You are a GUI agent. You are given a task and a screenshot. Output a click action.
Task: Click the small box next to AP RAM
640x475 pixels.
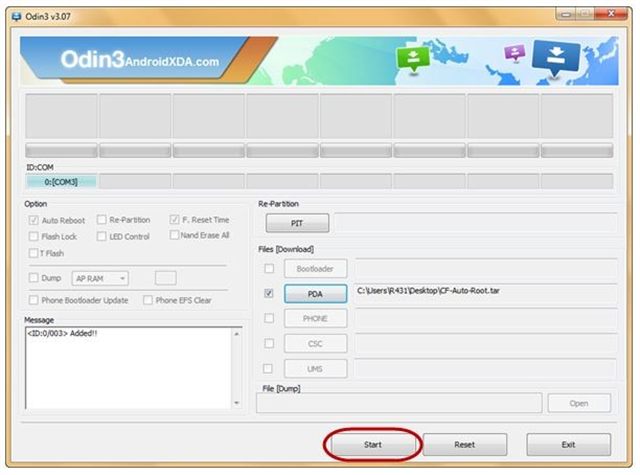166,278
